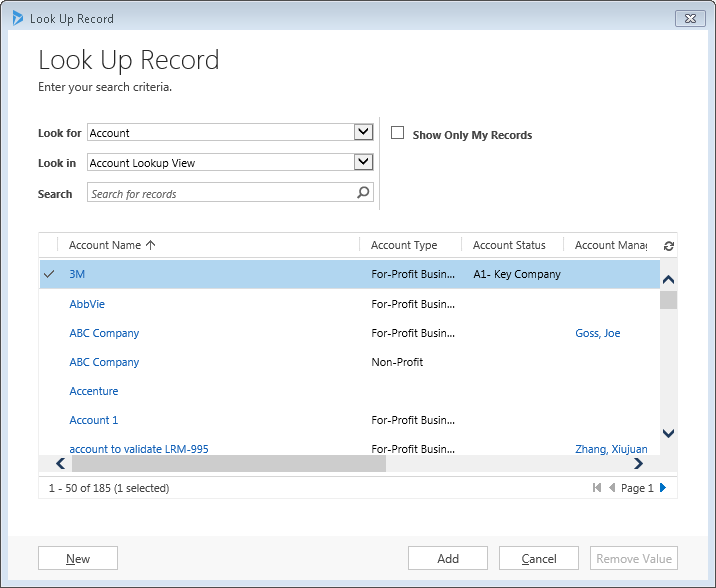Expand the Look in dropdown

[363, 162]
